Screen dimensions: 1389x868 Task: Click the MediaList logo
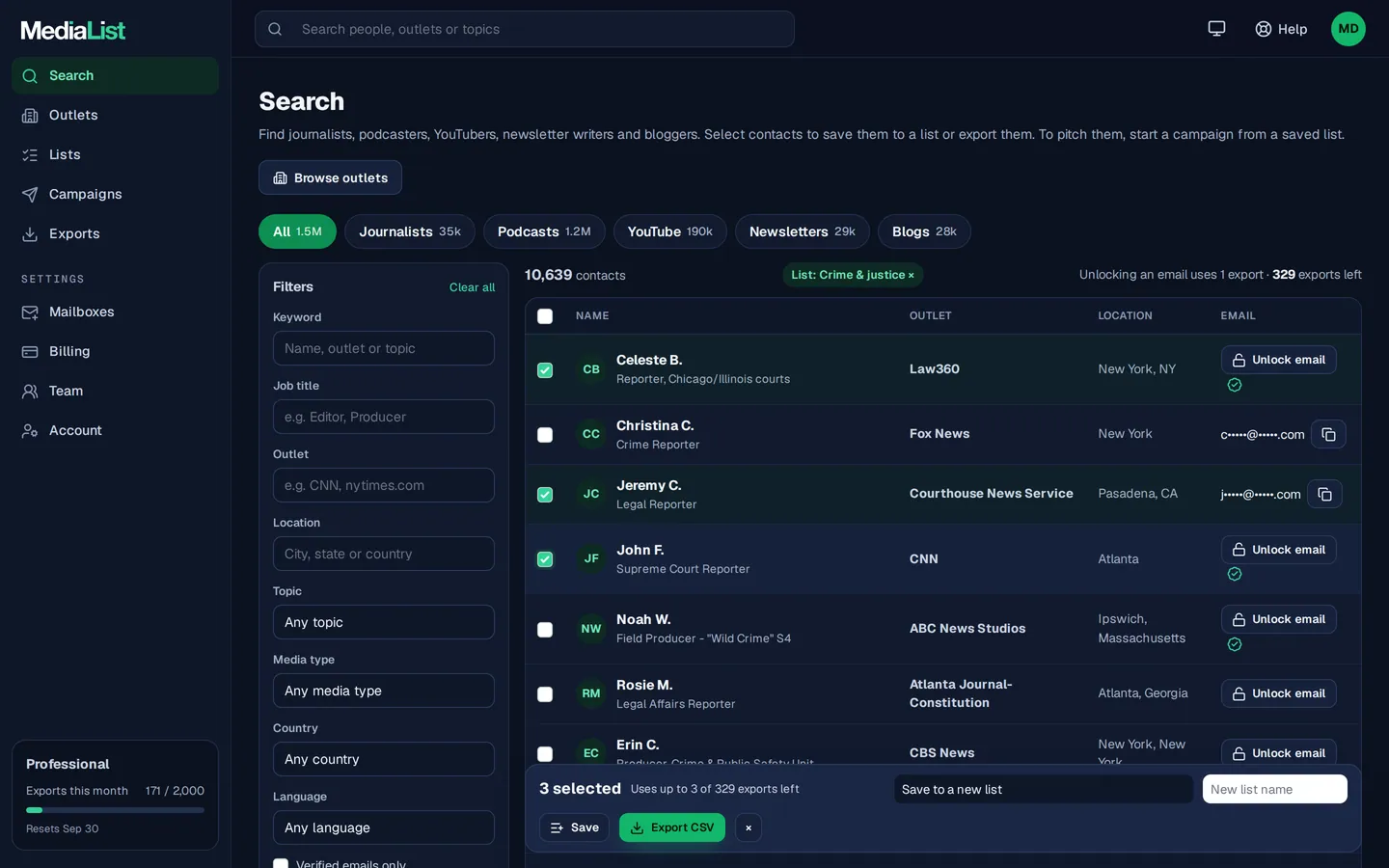coord(73,31)
